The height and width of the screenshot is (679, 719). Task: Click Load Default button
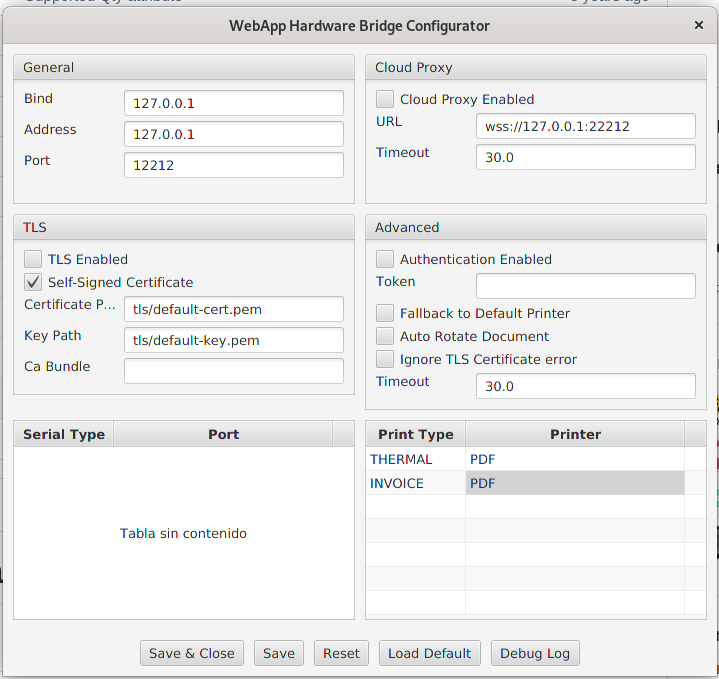coord(430,653)
